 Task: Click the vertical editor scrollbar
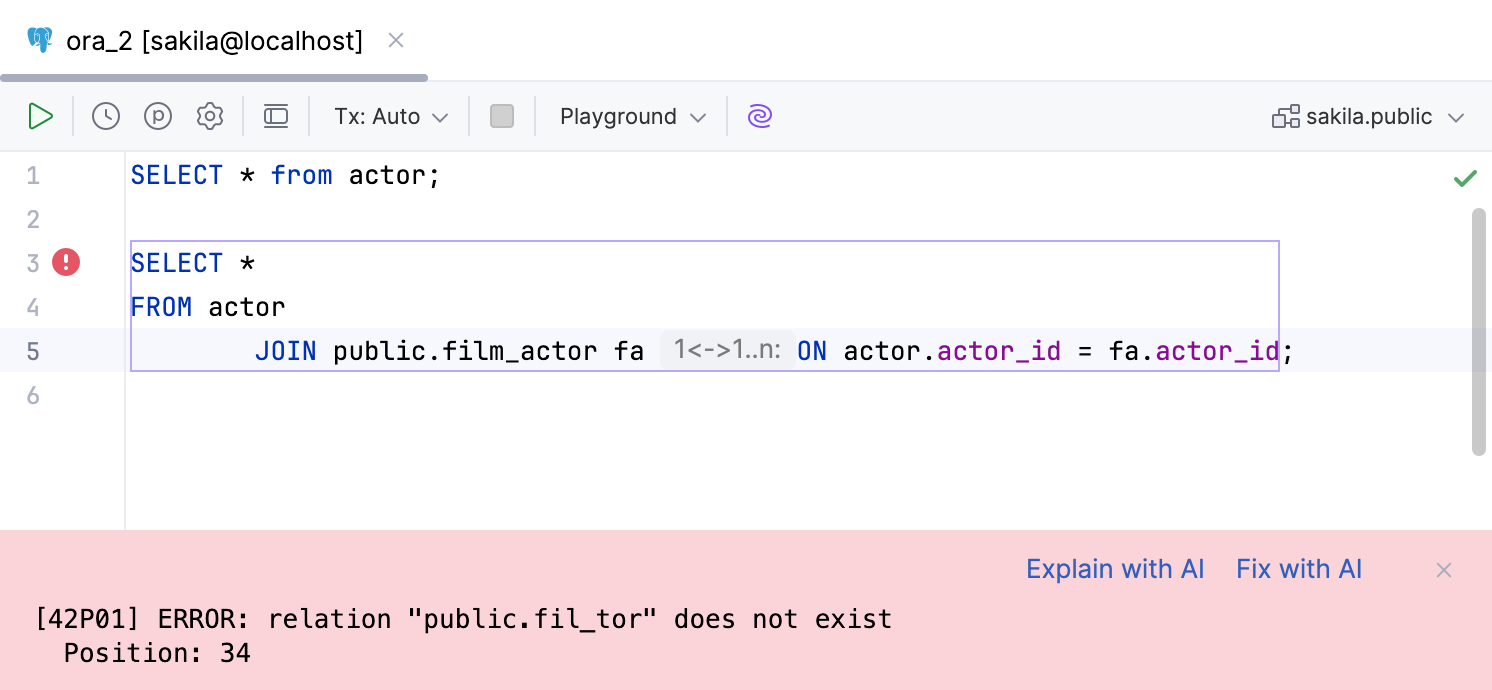tap(1477, 330)
